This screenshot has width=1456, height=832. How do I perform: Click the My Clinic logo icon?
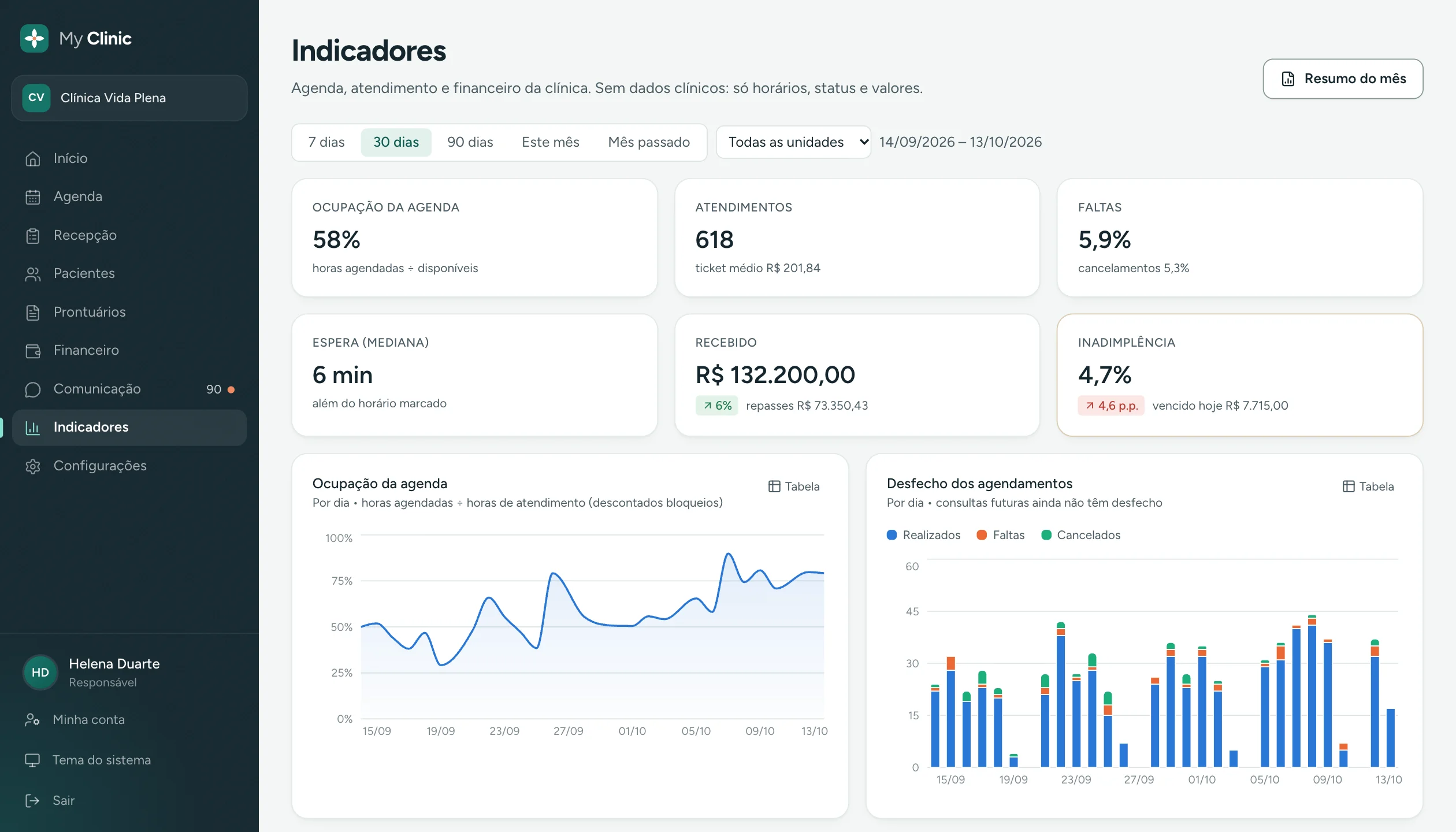pos(35,39)
